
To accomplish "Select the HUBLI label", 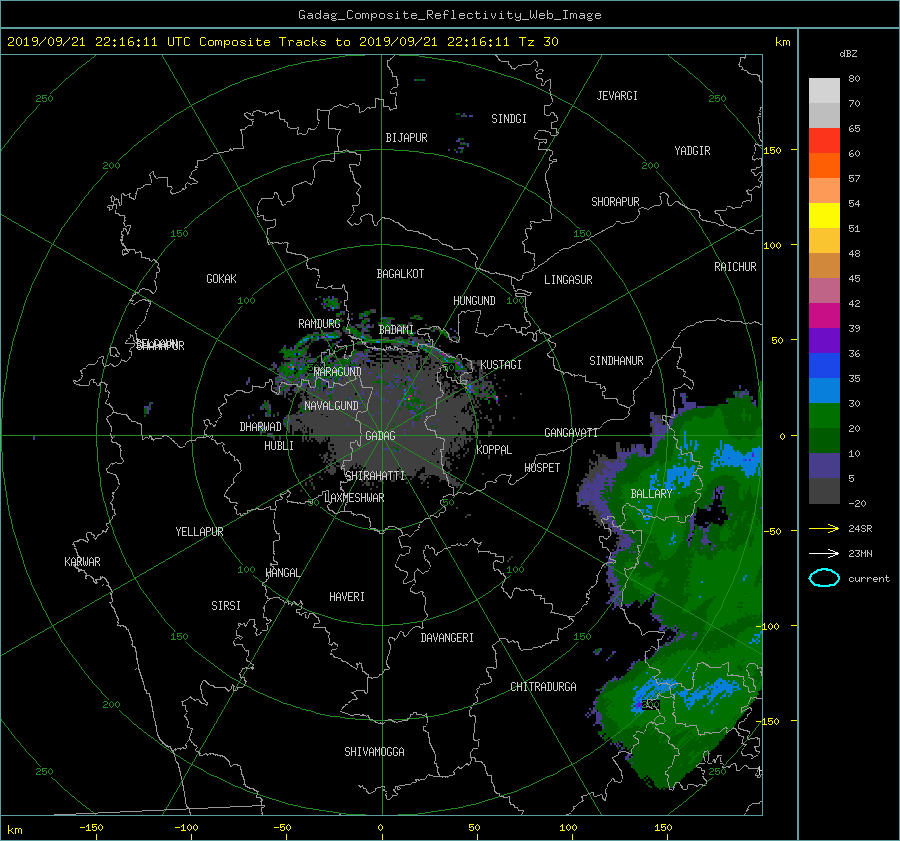I will 278,446.
